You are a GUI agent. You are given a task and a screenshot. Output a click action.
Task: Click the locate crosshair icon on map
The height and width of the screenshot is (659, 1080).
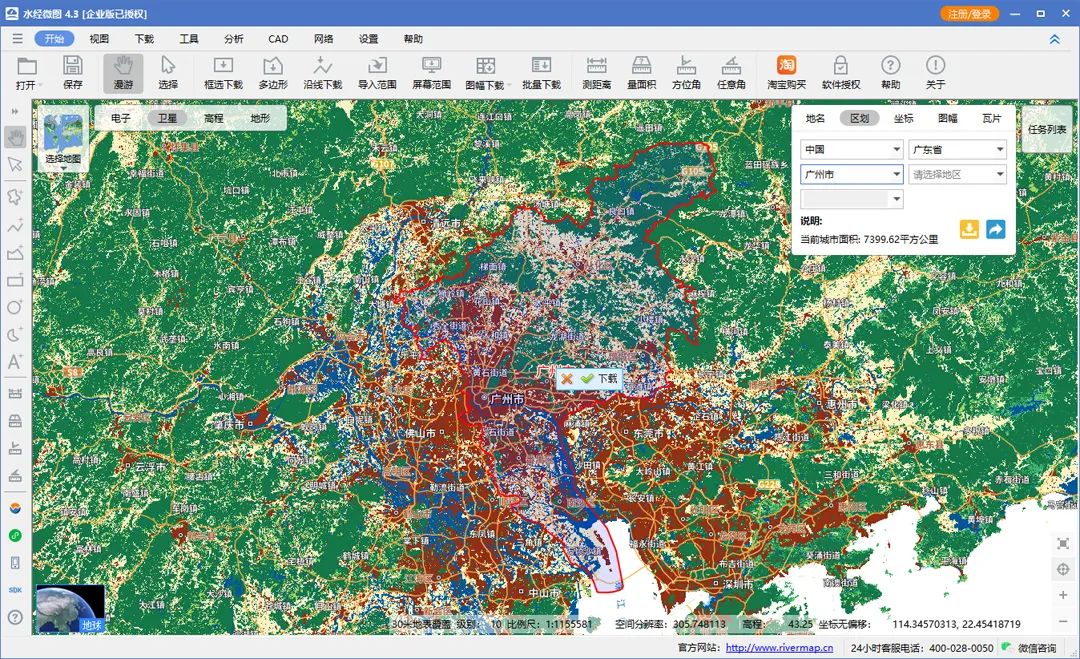pos(1063,569)
